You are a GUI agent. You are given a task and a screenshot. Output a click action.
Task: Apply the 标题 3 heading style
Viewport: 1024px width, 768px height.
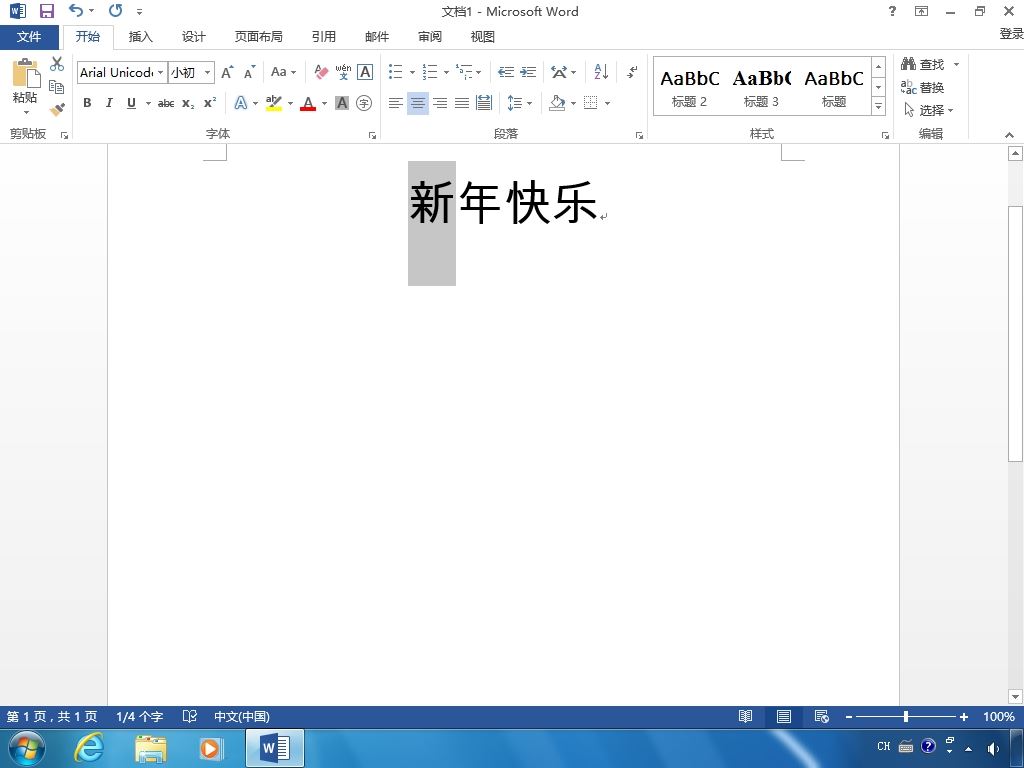(x=761, y=87)
